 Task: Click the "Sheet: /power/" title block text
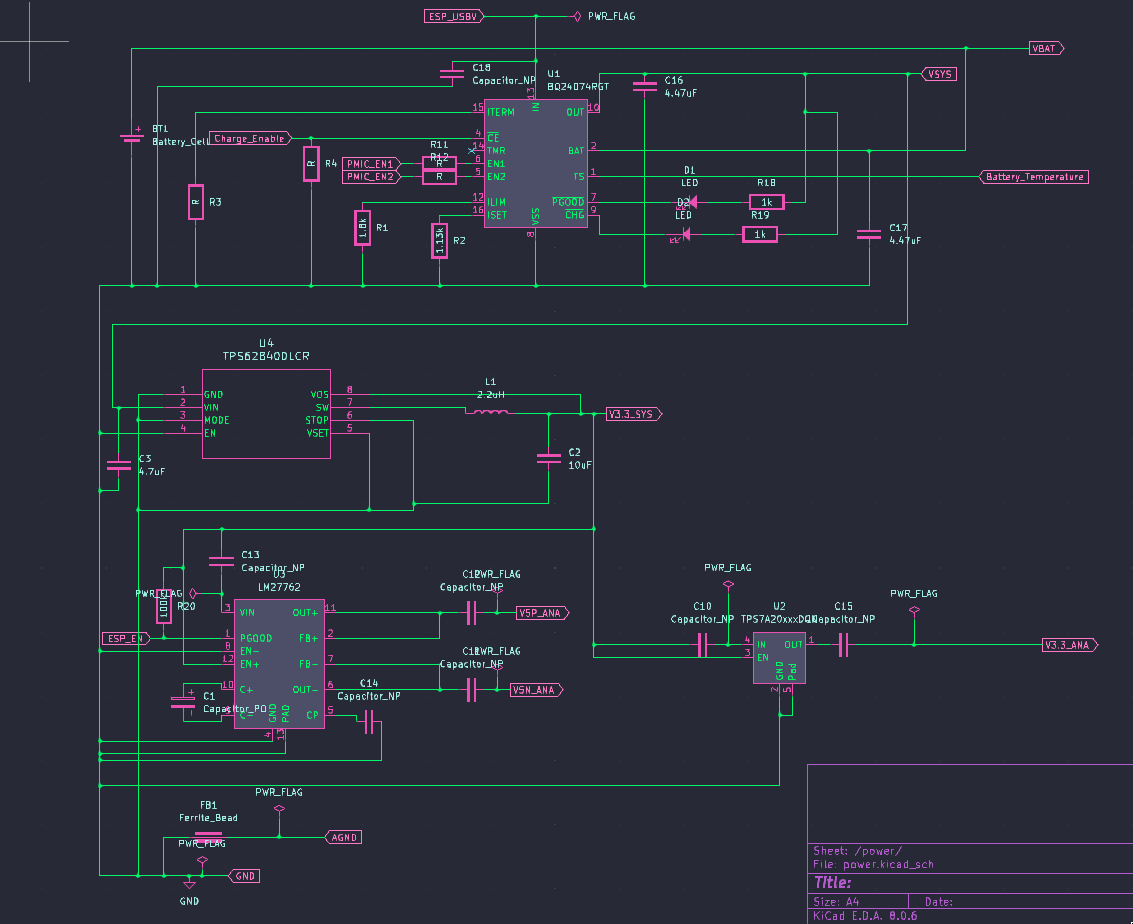pyautogui.click(x=858, y=851)
